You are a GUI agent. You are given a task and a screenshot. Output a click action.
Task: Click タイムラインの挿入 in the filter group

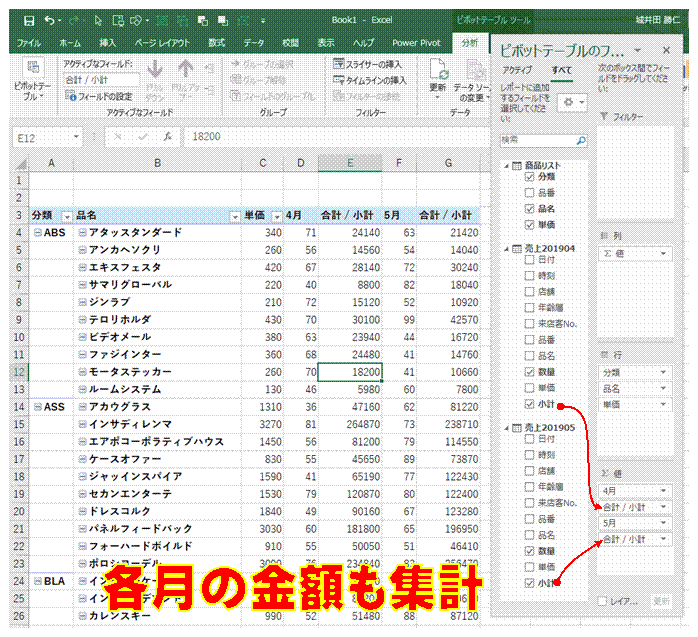(370, 81)
